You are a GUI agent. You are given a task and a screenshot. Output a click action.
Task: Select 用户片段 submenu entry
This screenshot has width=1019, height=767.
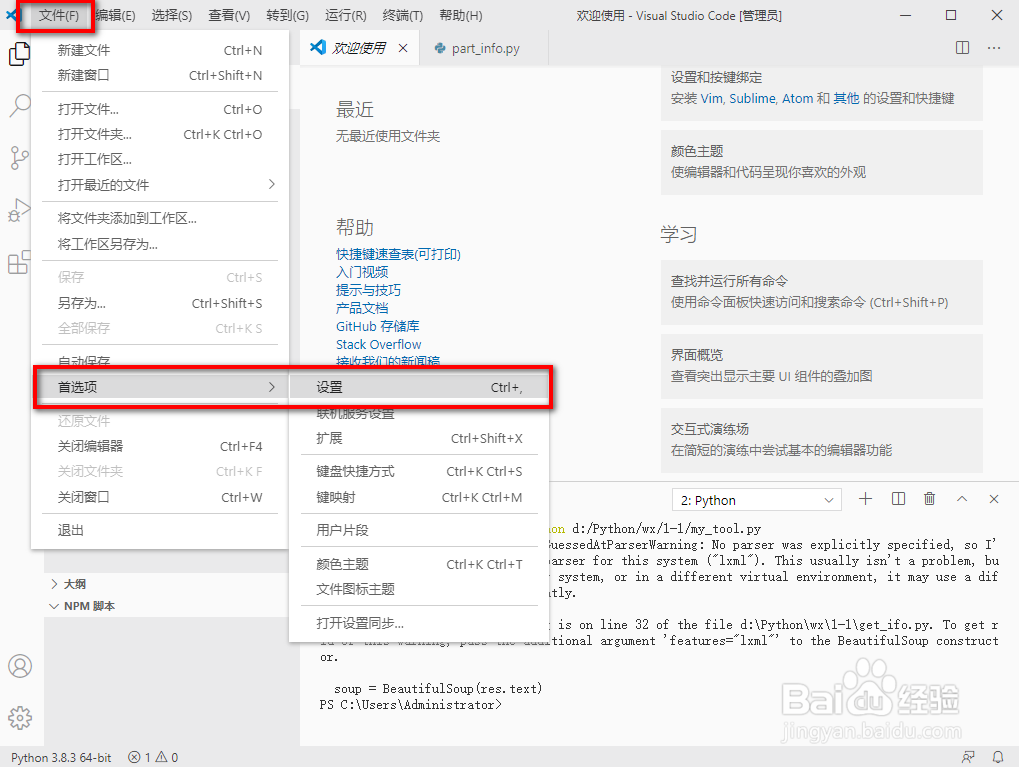(419, 530)
